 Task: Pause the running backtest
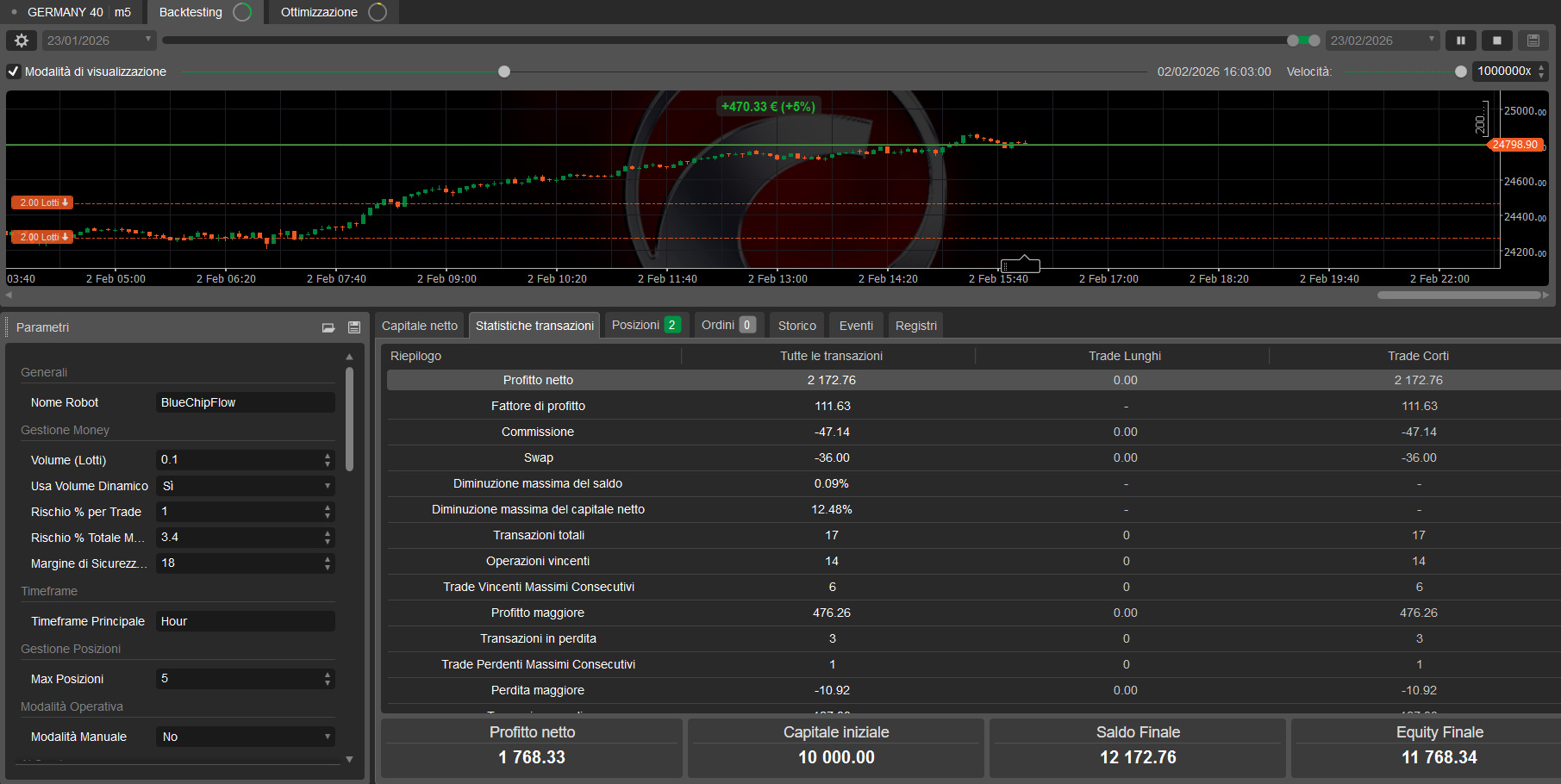[x=1462, y=40]
